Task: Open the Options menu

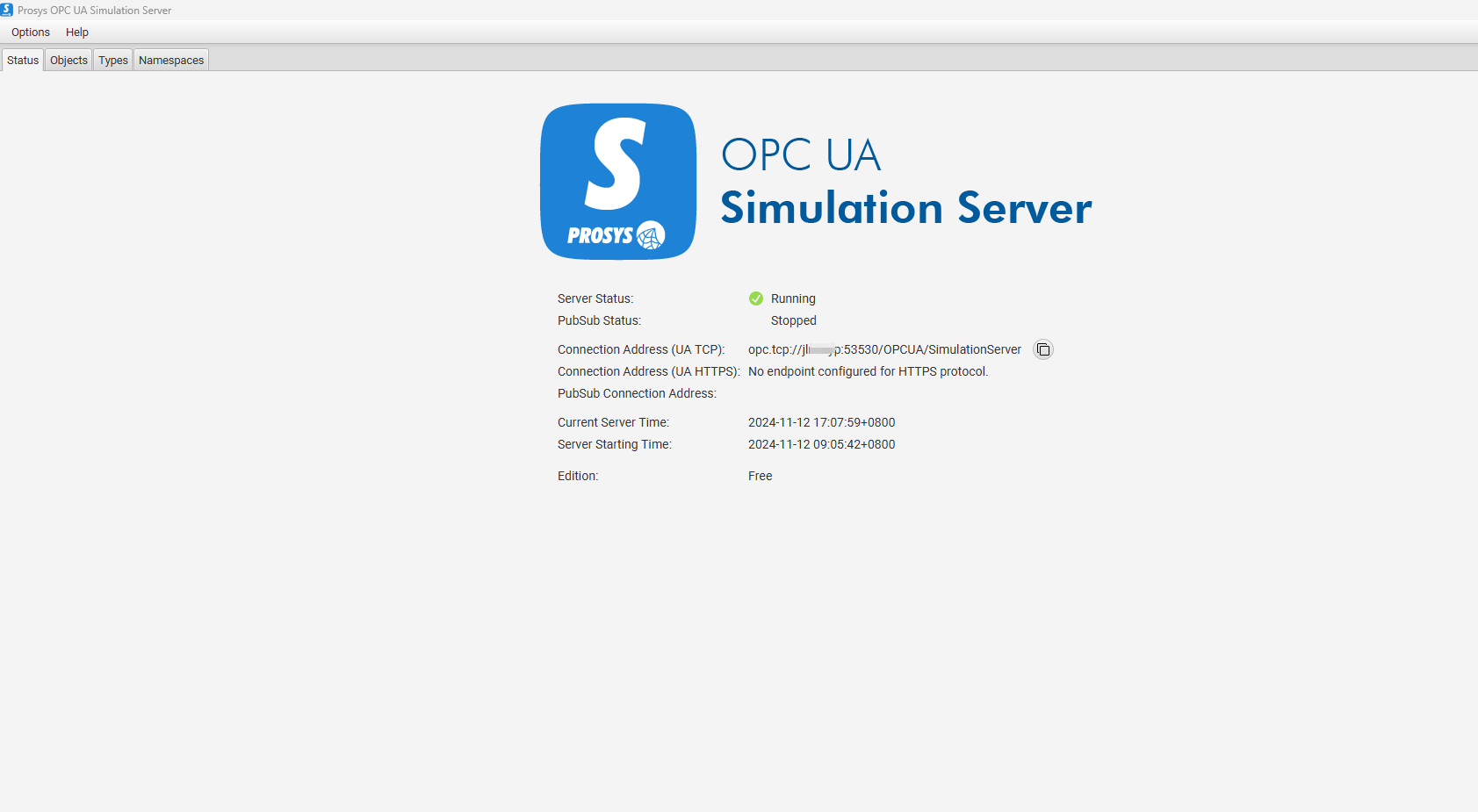Action: click(x=31, y=32)
